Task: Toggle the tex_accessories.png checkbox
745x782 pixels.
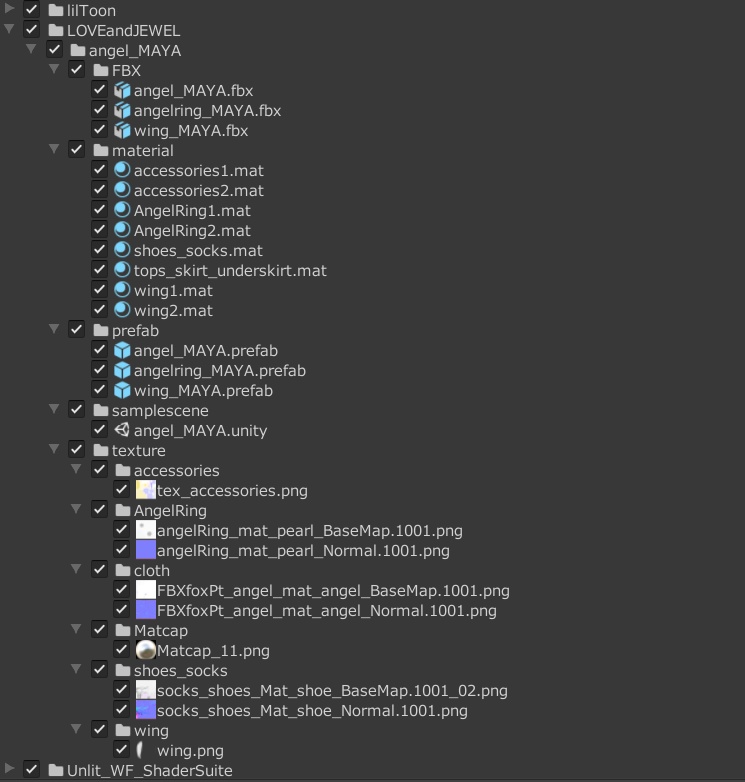Action: pyautogui.click(x=121, y=489)
